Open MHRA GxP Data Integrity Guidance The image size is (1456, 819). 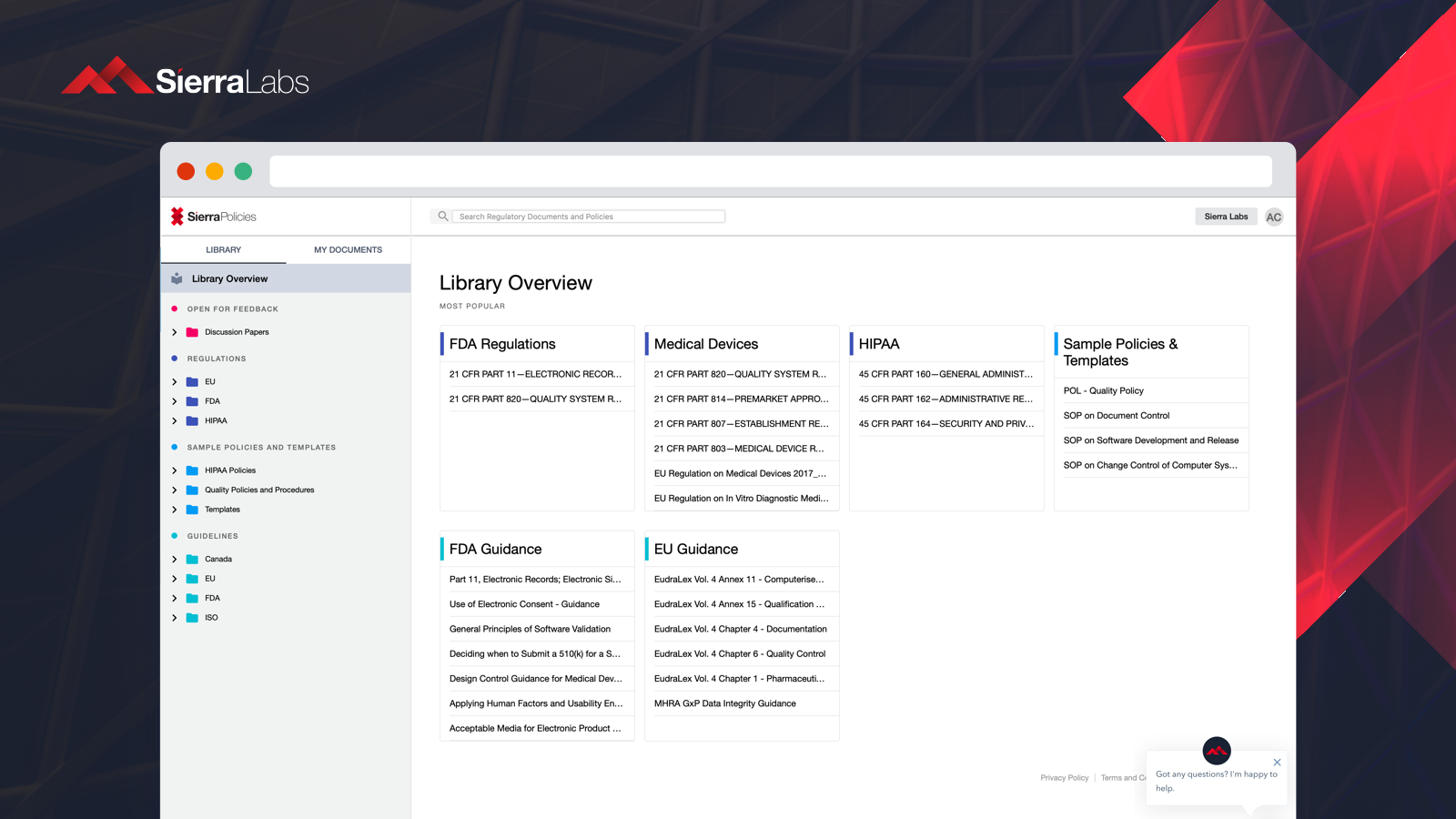pyautogui.click(x=724, y=703)
